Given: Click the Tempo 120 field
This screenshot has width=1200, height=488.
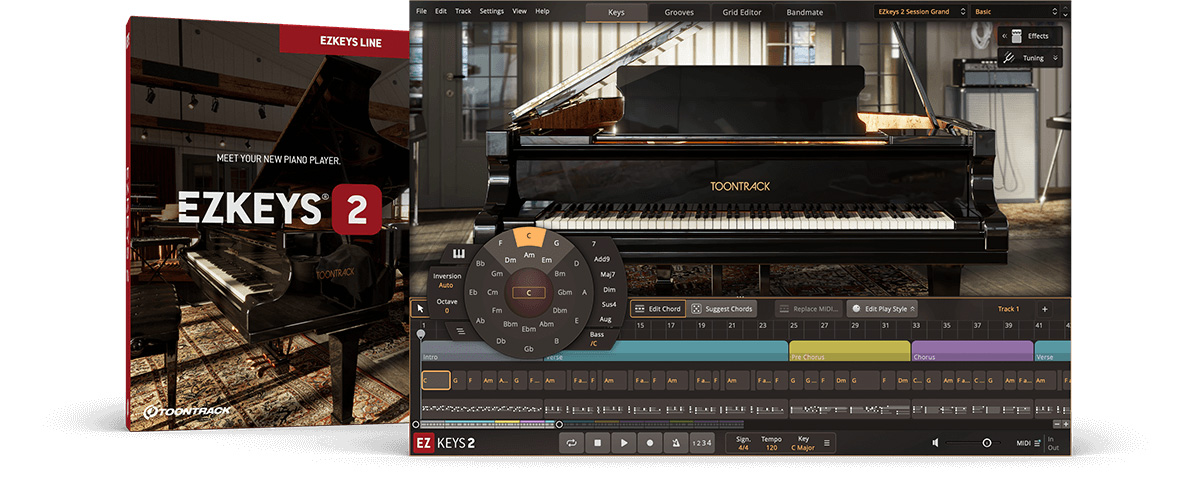Looking at the screenshot, I should [771, 442].
